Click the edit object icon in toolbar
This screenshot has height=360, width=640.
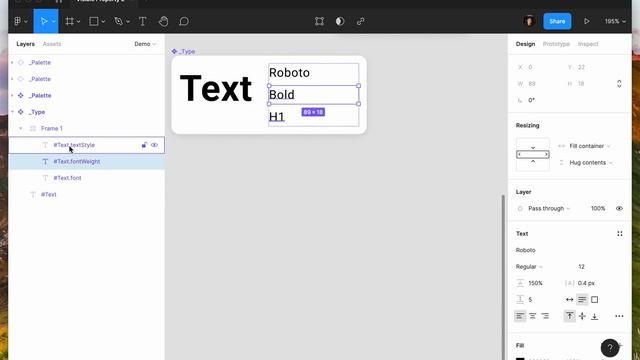coord(320,21)
